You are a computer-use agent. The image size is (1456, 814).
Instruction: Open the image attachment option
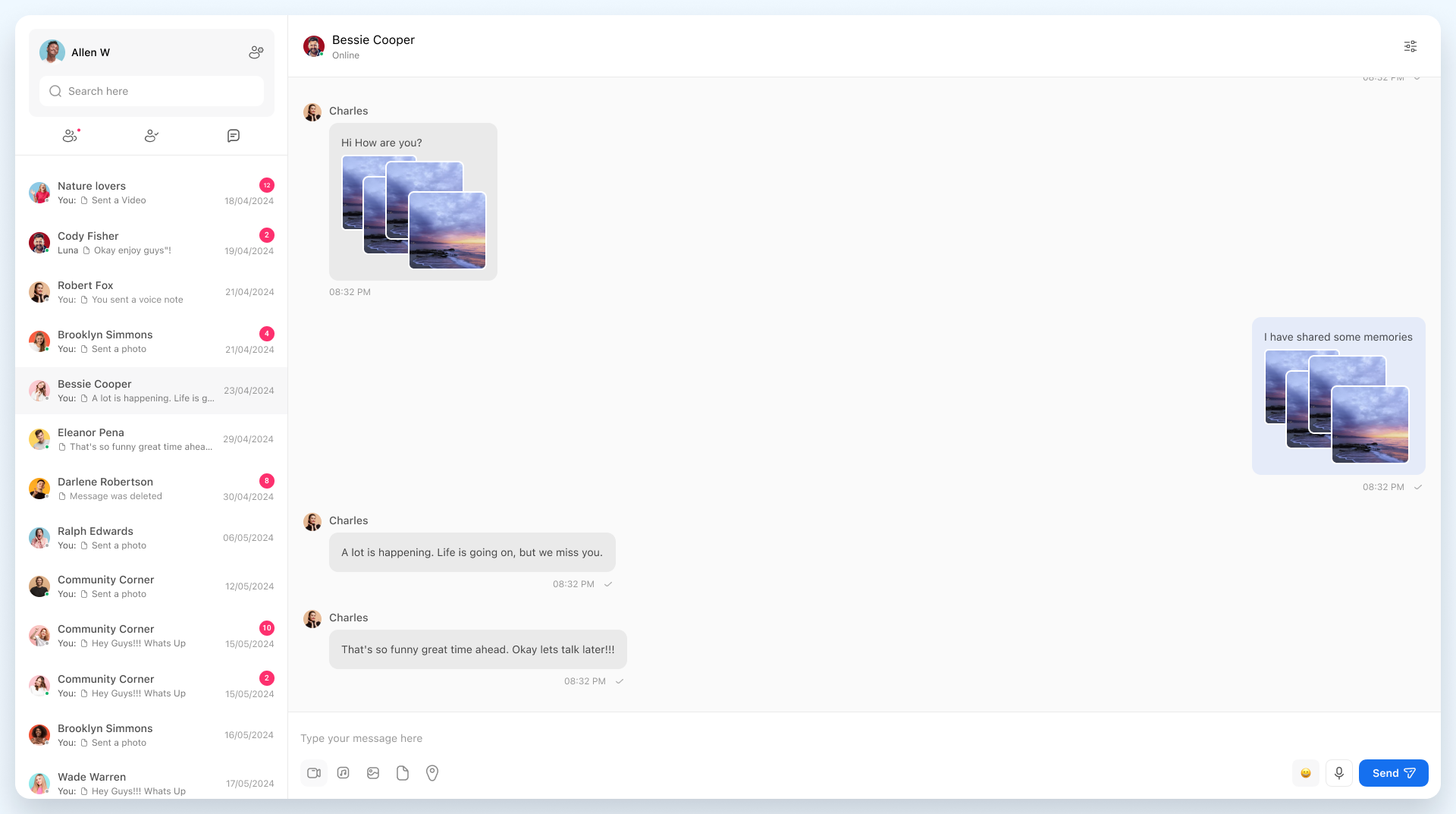[373, 773]
